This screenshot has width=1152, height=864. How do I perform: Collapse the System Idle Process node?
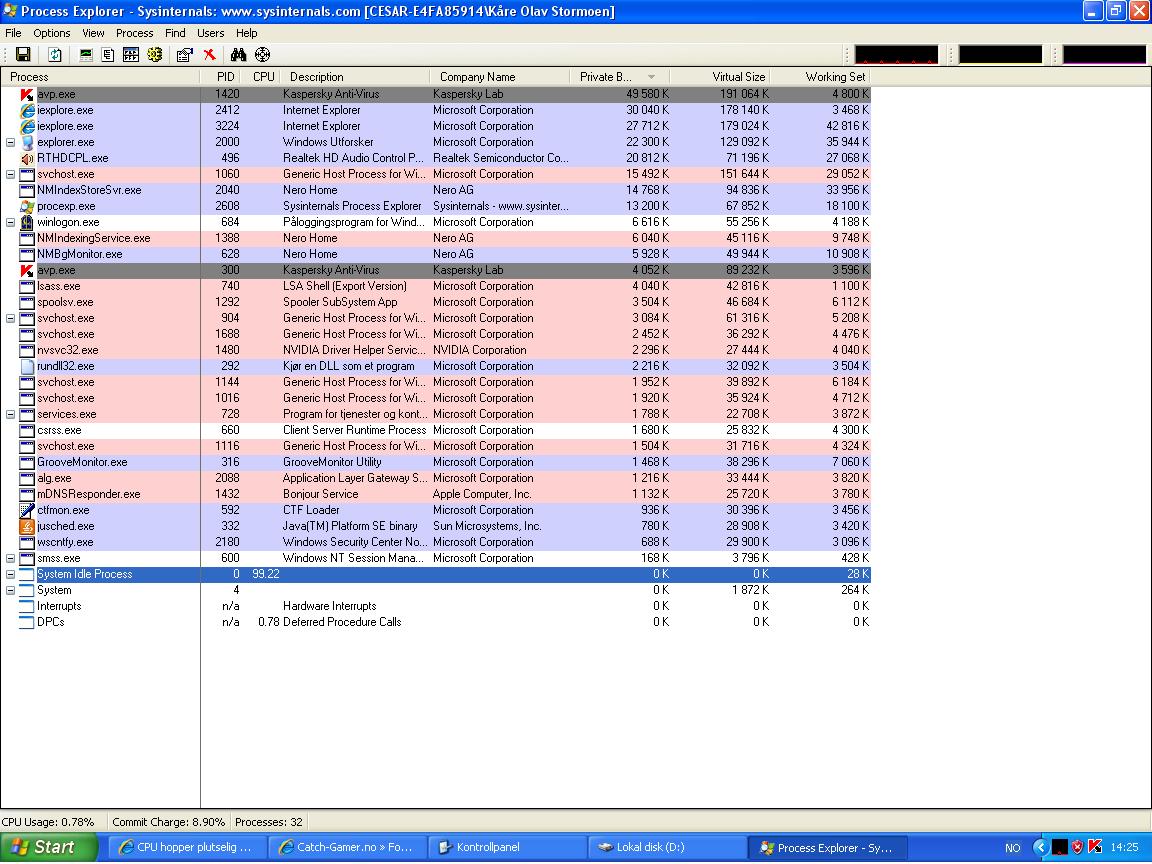(10, 575)
